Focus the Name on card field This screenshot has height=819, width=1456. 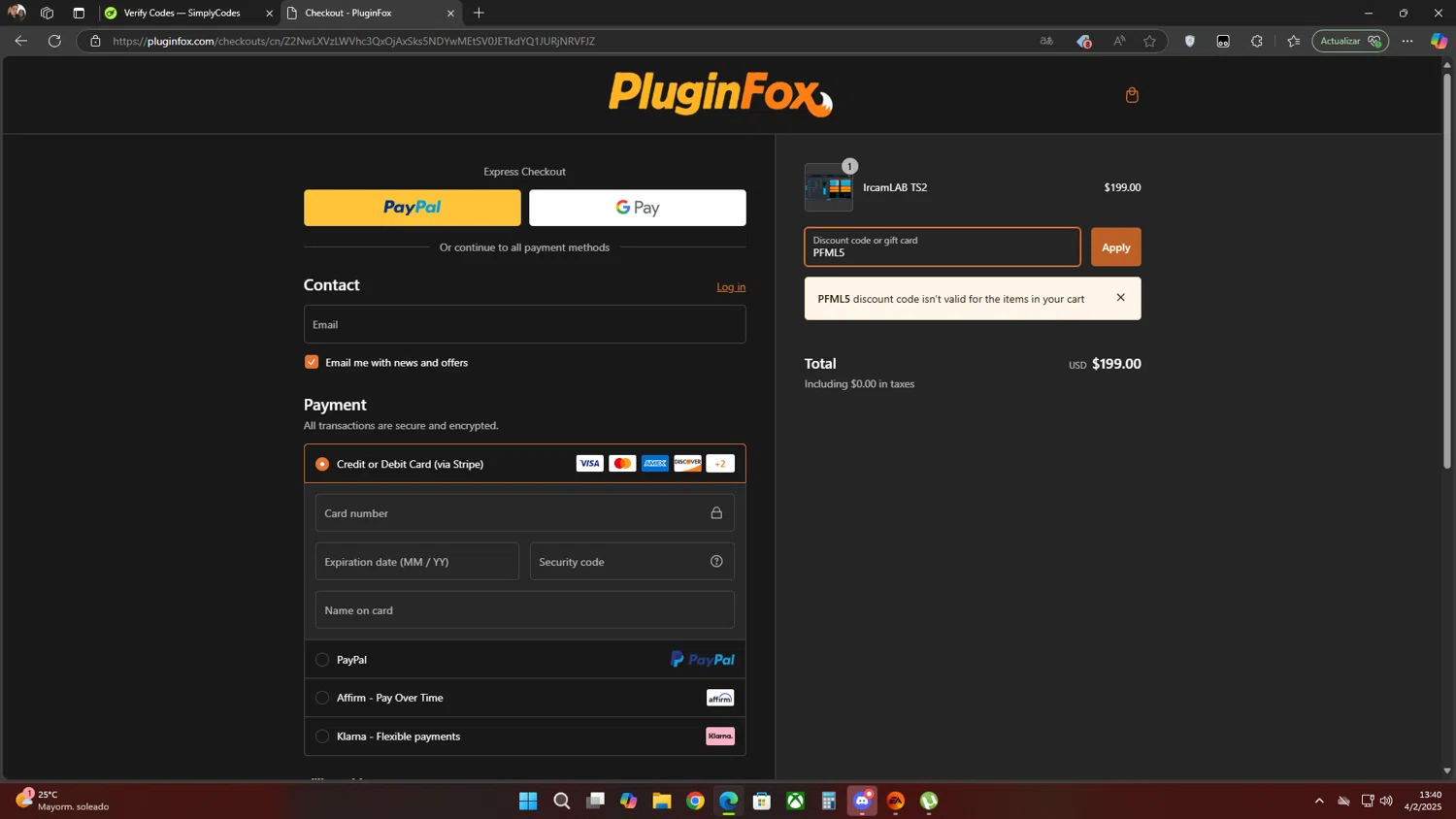coord(525,610)
